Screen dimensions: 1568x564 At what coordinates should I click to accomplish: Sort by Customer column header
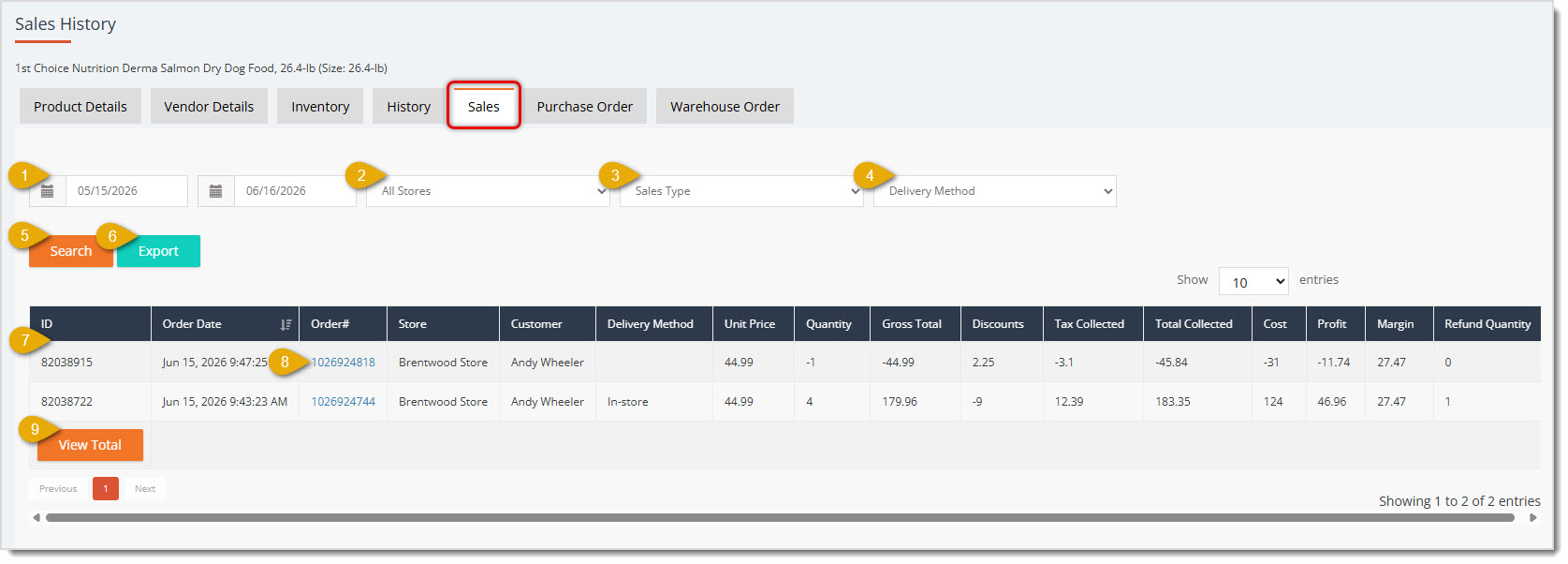tap(548, 324)
